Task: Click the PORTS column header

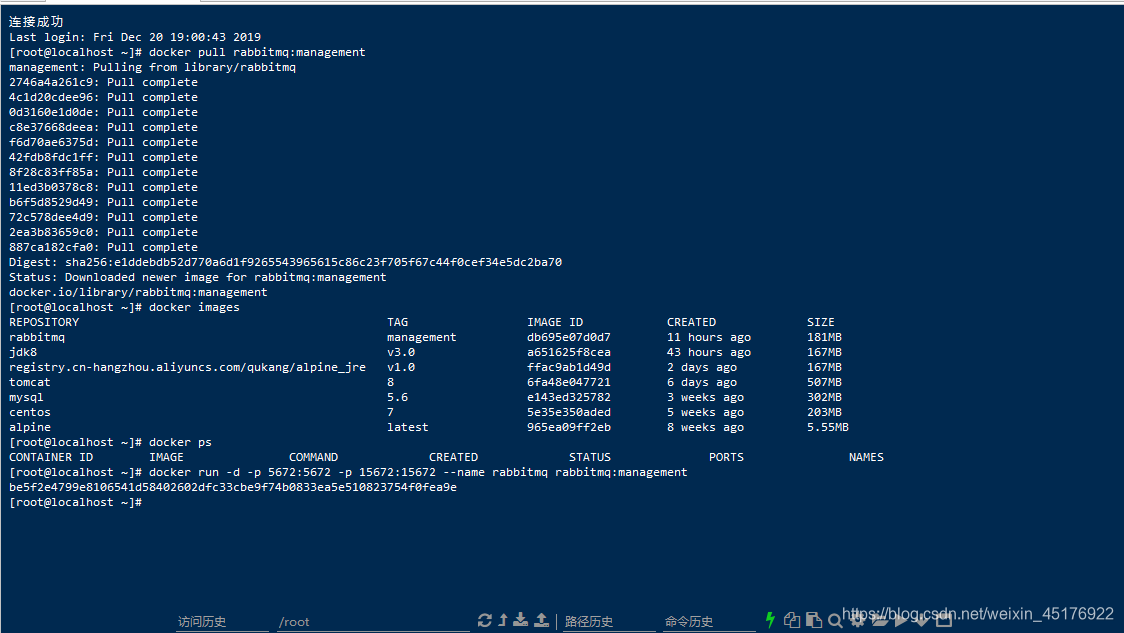Action: tap(726, 457)
